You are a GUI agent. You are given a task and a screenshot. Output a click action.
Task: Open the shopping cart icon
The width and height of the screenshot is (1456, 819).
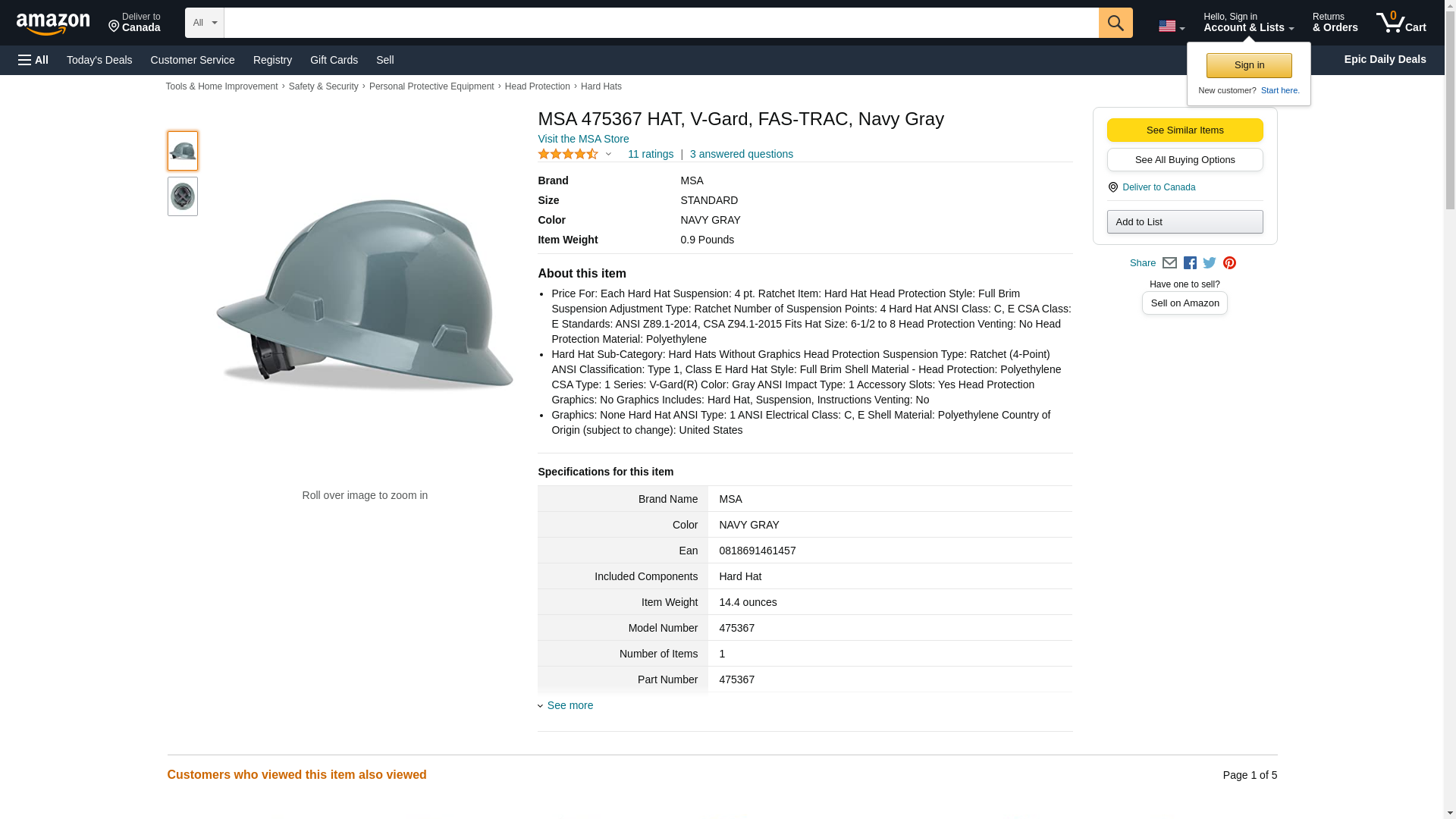[x=1400, y=23]
